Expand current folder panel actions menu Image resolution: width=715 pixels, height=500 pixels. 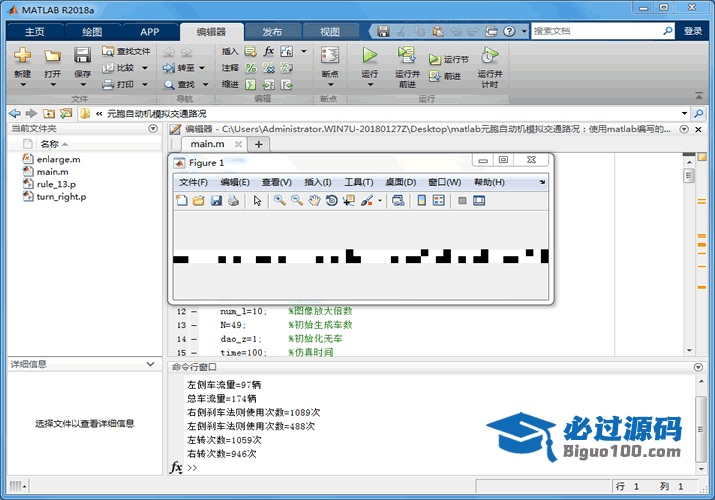point(153,129)
